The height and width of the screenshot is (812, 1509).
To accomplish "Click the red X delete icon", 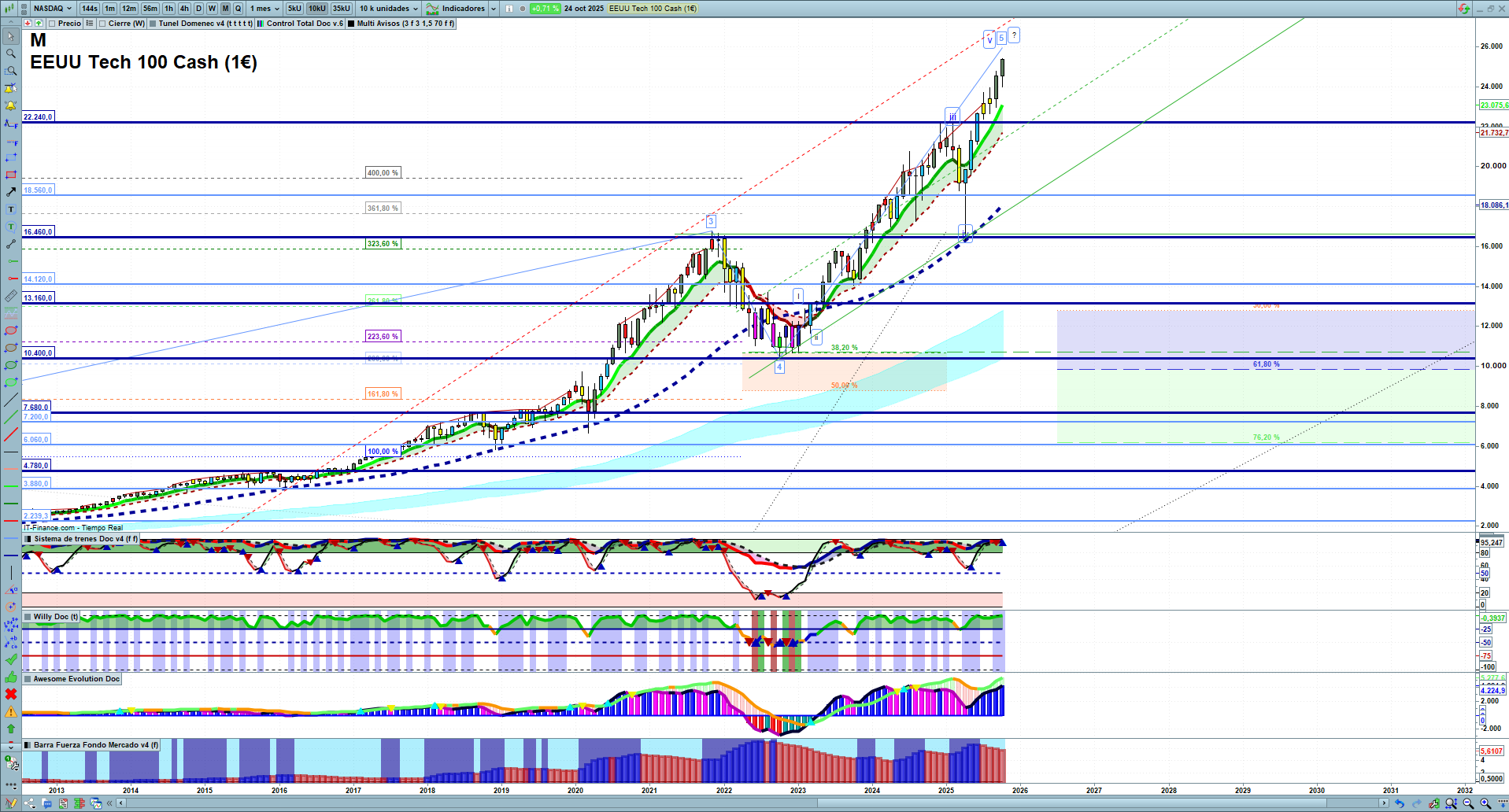I will click(11, 694).
